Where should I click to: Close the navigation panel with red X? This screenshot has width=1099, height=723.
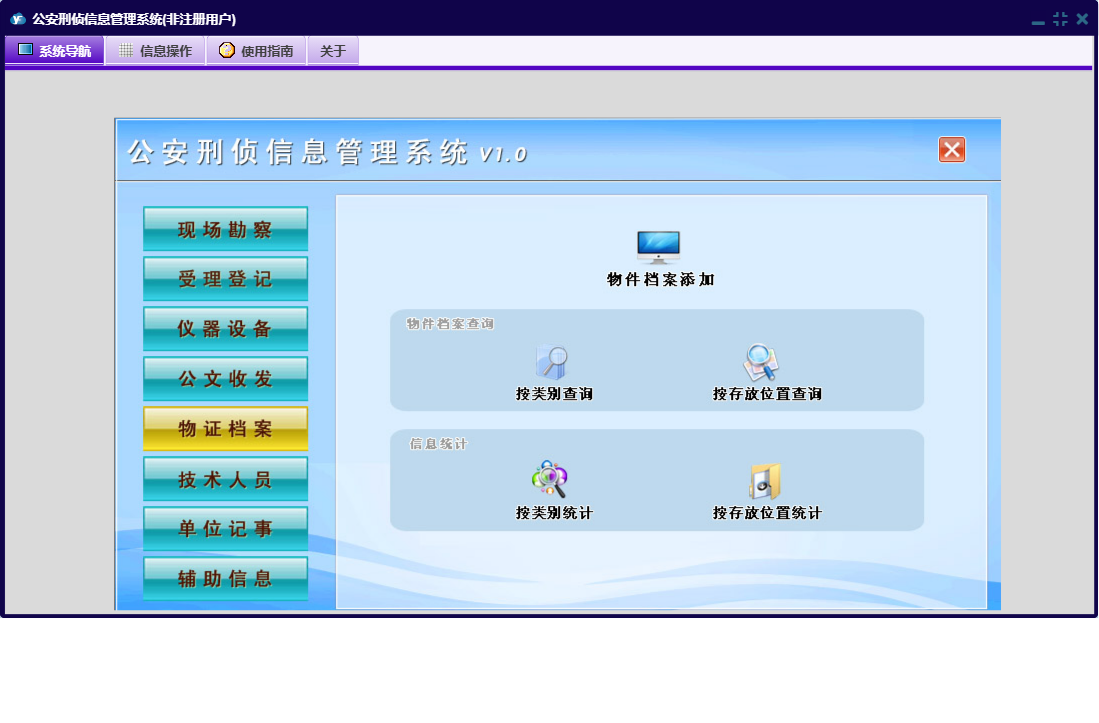pyautogui.click(x=951, y=150)
